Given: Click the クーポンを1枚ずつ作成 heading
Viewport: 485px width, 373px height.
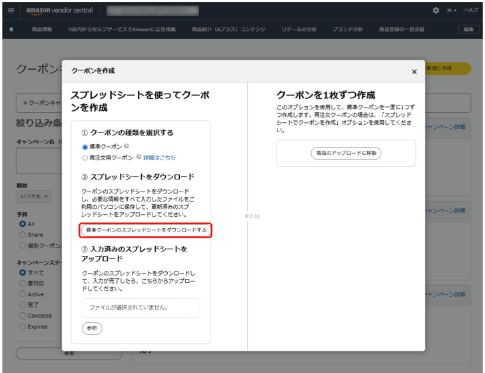Looking at the screenshot, I should pyautogui.click(x=326, y=95).
